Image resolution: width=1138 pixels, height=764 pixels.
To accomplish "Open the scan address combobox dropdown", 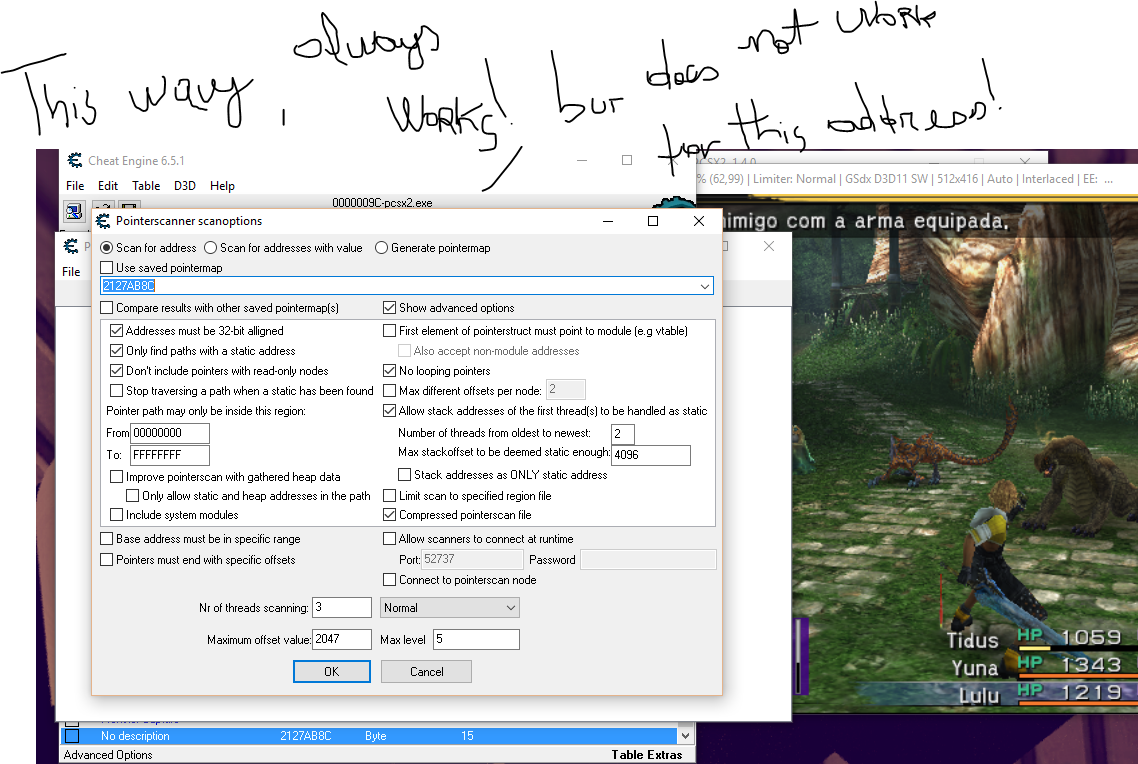I will click(x=707, y=286).
